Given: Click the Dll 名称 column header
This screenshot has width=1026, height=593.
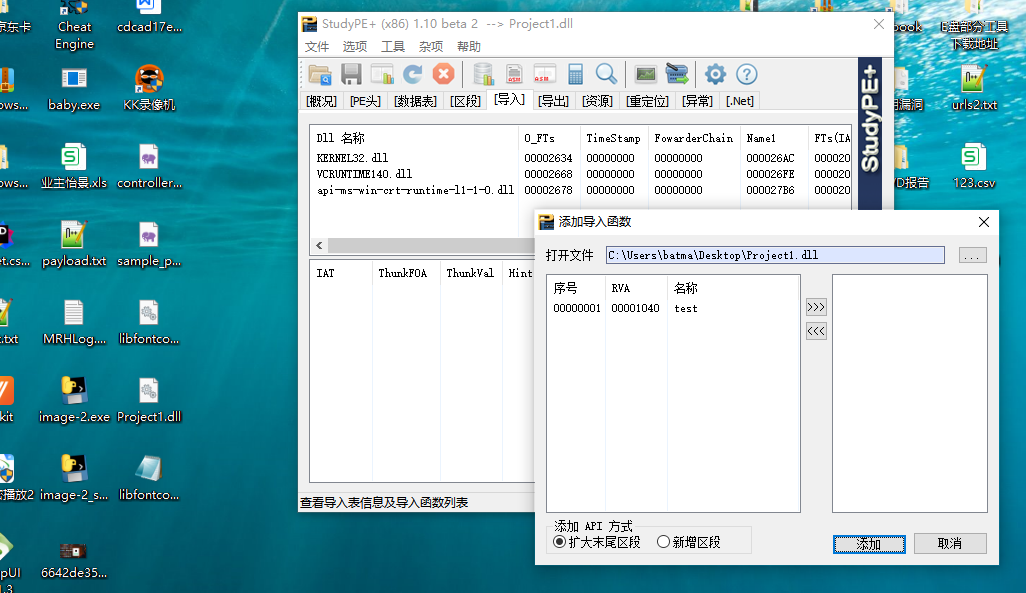Looking at the screenshot, I should click(x=414, y=138).
